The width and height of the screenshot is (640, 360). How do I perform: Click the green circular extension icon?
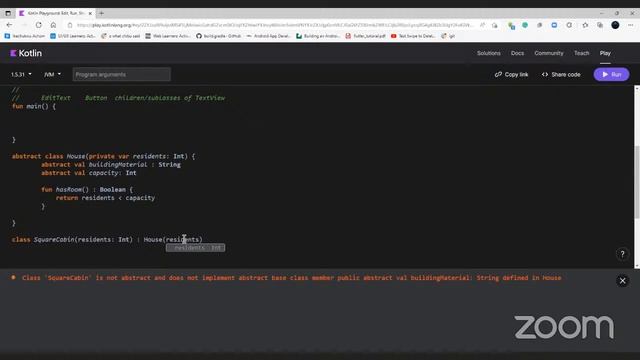tap(525, 25)
